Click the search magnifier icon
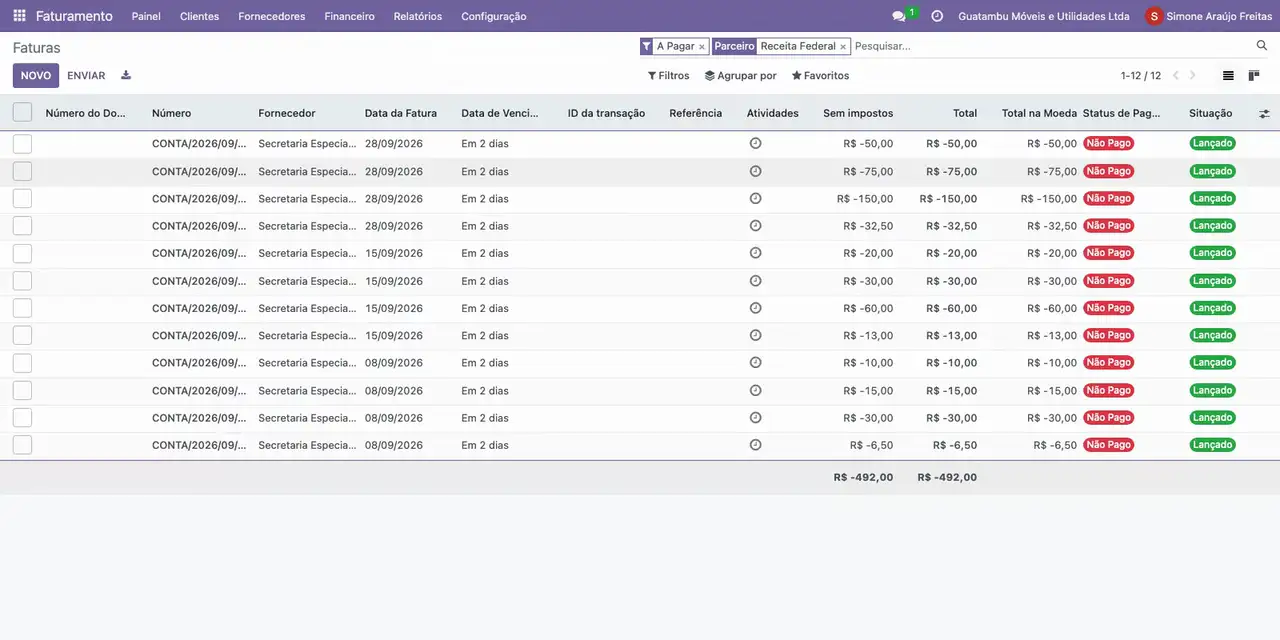 click(1262, 46)
